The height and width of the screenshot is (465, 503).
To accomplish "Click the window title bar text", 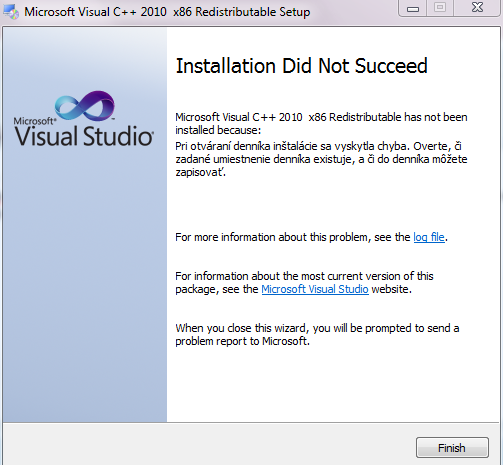I will click(x=167, y=12).
